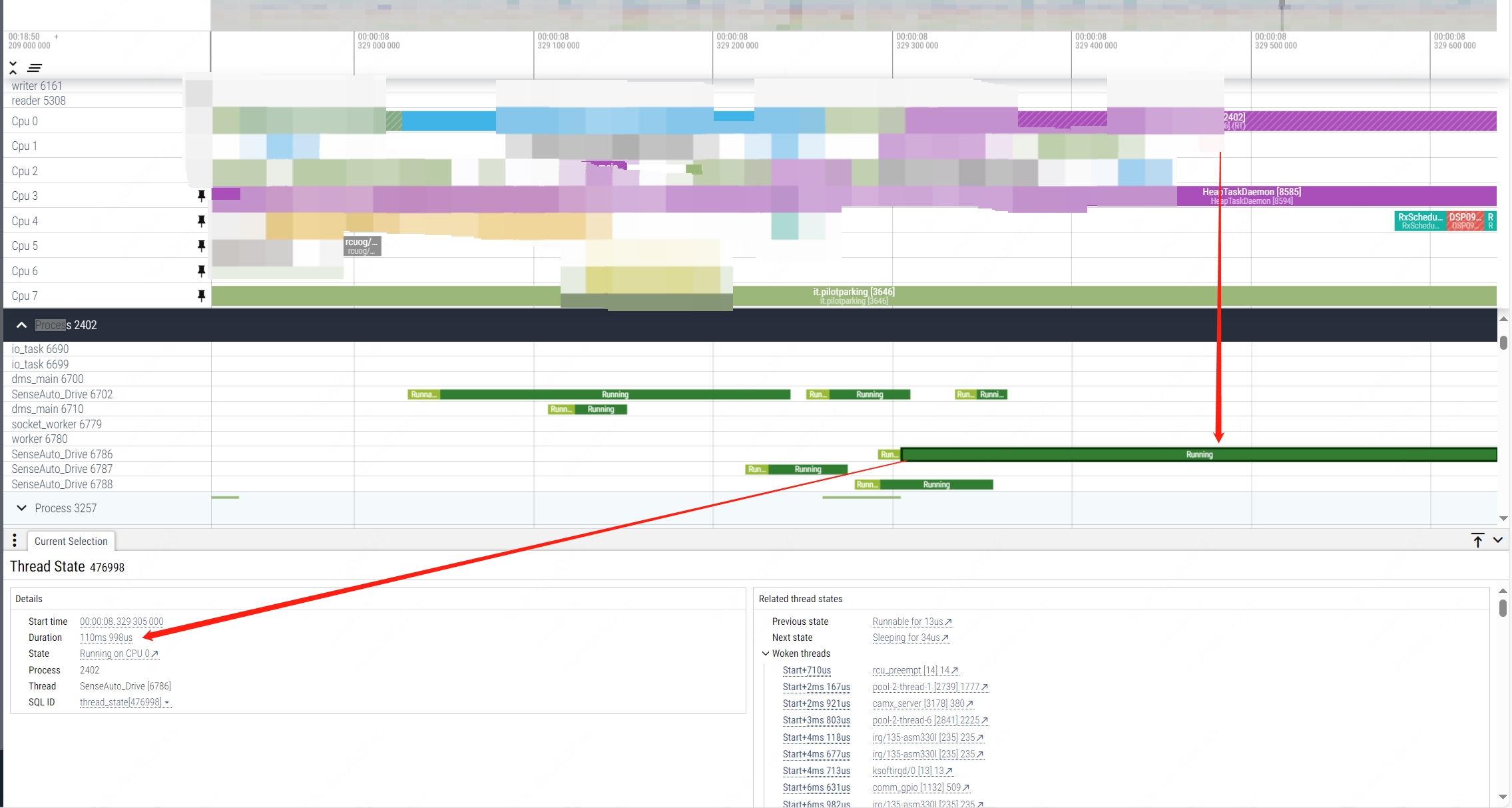This screenshot has height=808, width=1512.
Task: Click the timeline marker at 329 300 000
Action: 893,41
